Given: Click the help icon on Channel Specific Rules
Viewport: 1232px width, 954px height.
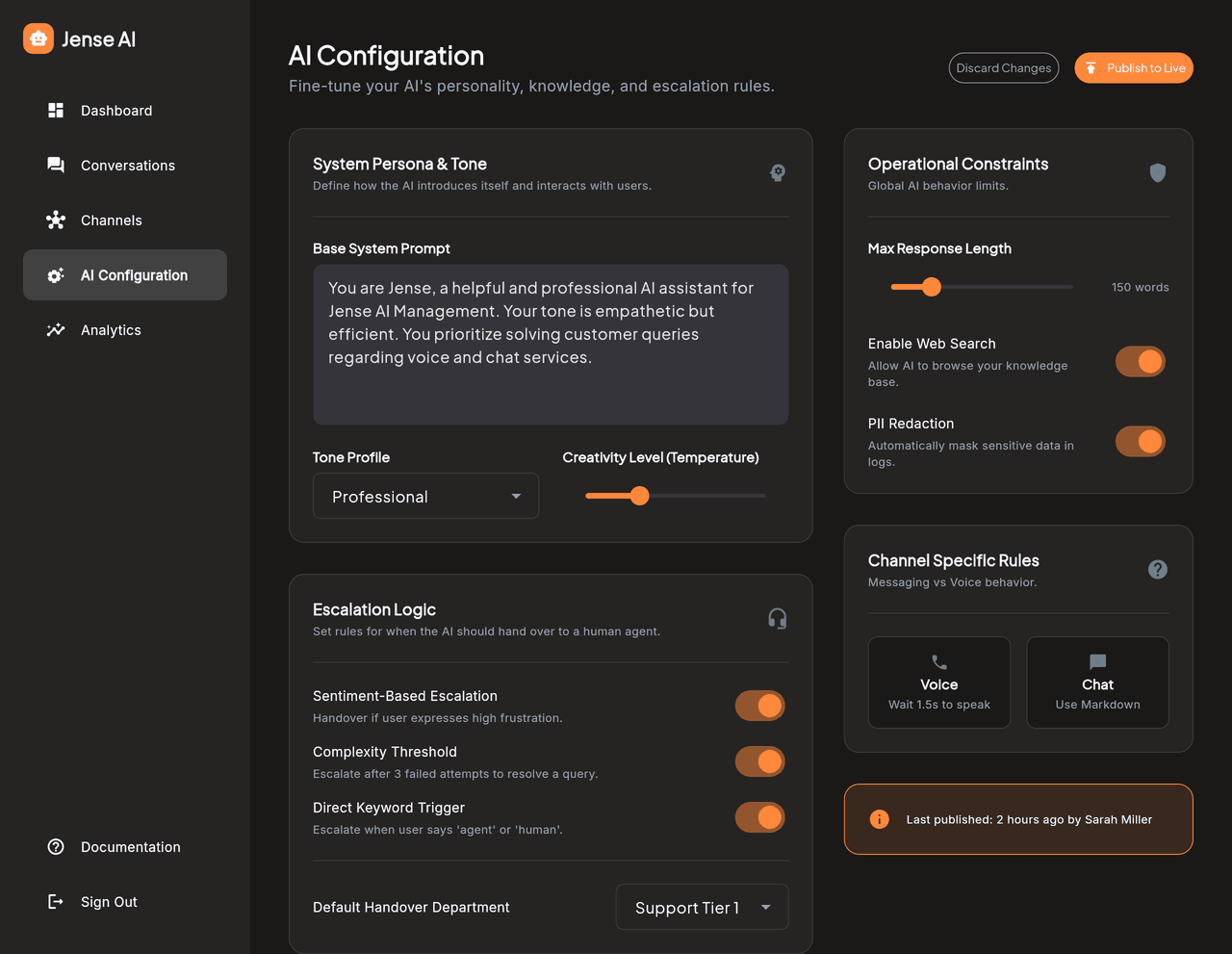Looking at the screenshot, I should (1157, 569).
